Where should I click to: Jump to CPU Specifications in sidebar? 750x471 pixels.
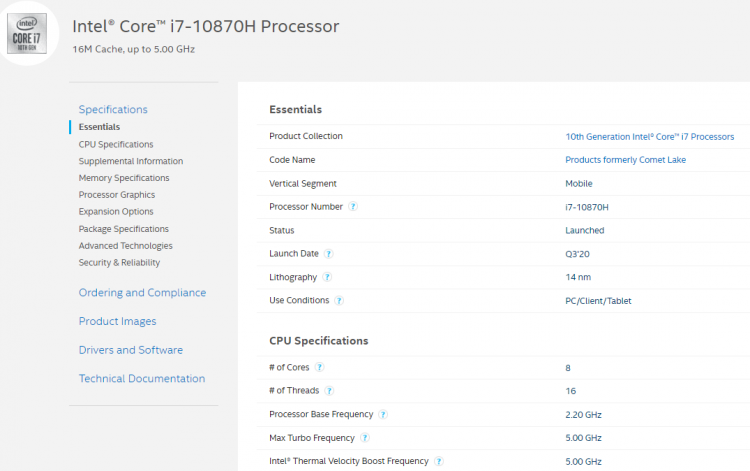click(116, 144)
